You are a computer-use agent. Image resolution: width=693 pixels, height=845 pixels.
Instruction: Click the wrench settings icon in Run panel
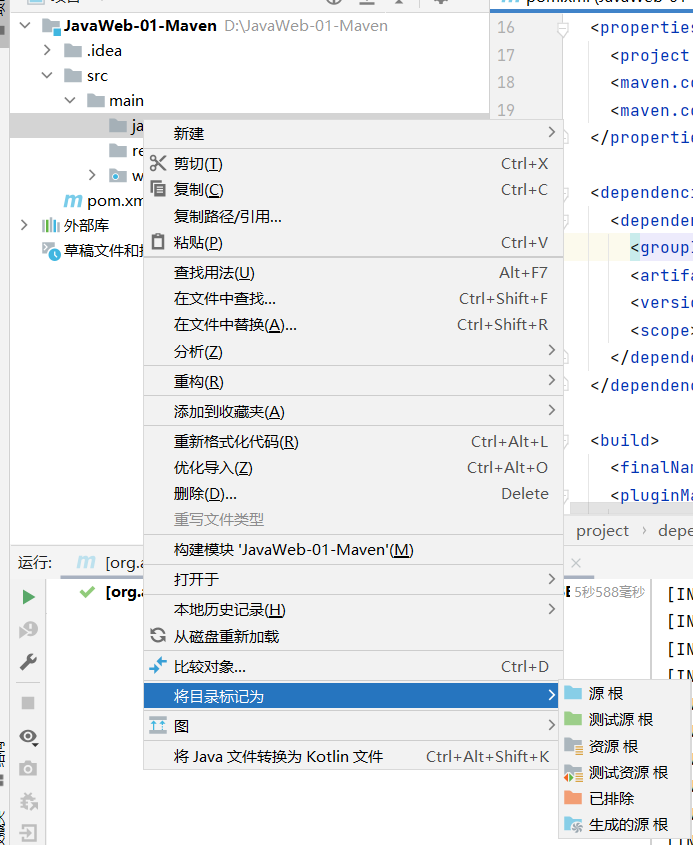tap(28, 662)
